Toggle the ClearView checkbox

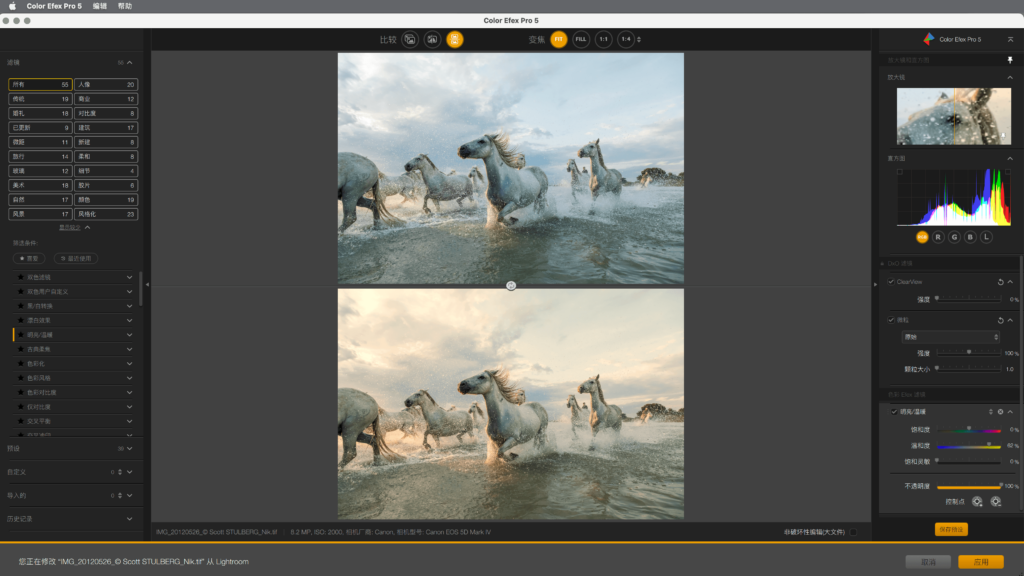pyautogui.click(x=891, y=281)
